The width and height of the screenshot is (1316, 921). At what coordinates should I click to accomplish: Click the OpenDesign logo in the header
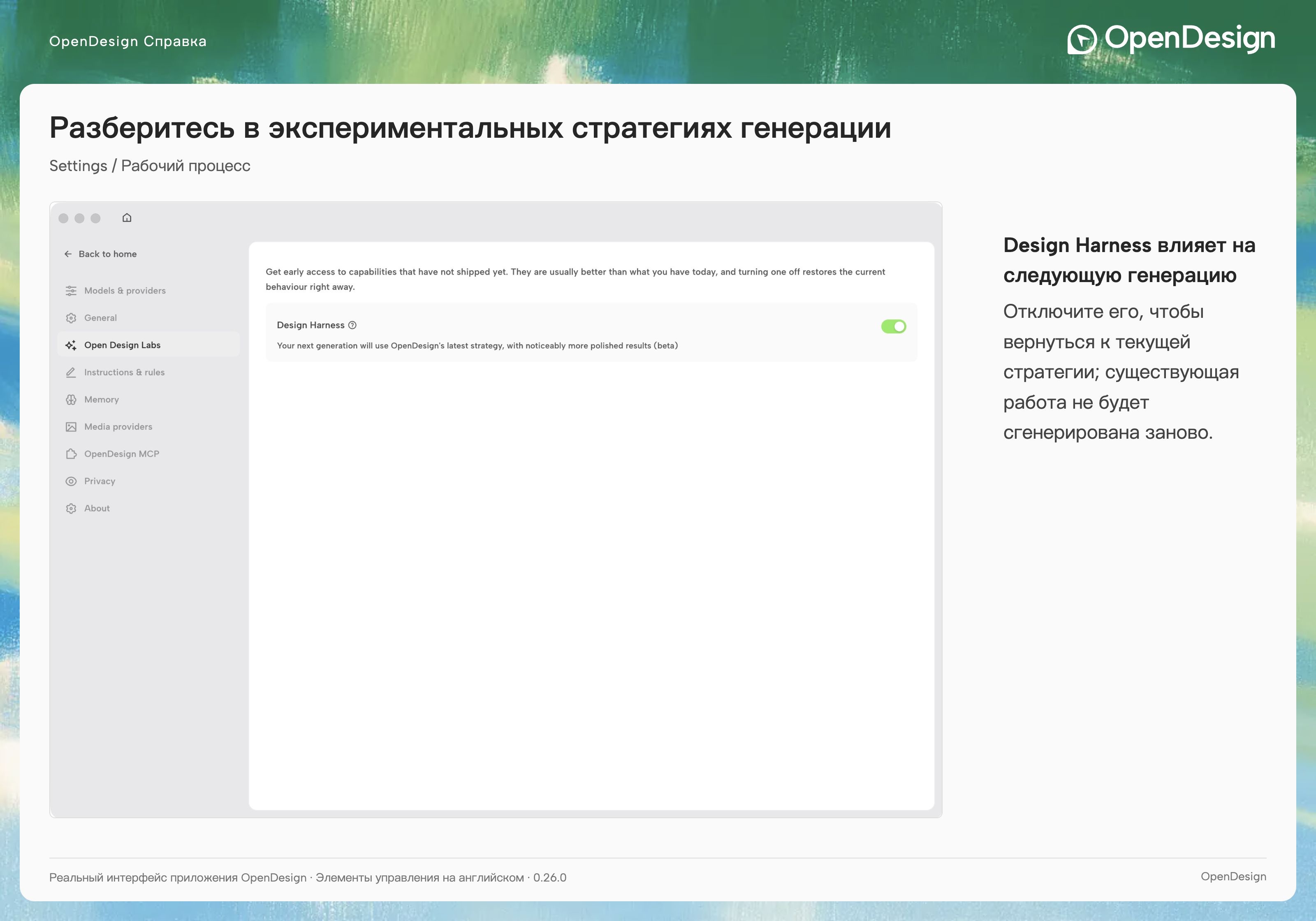tap(1171, 39)
